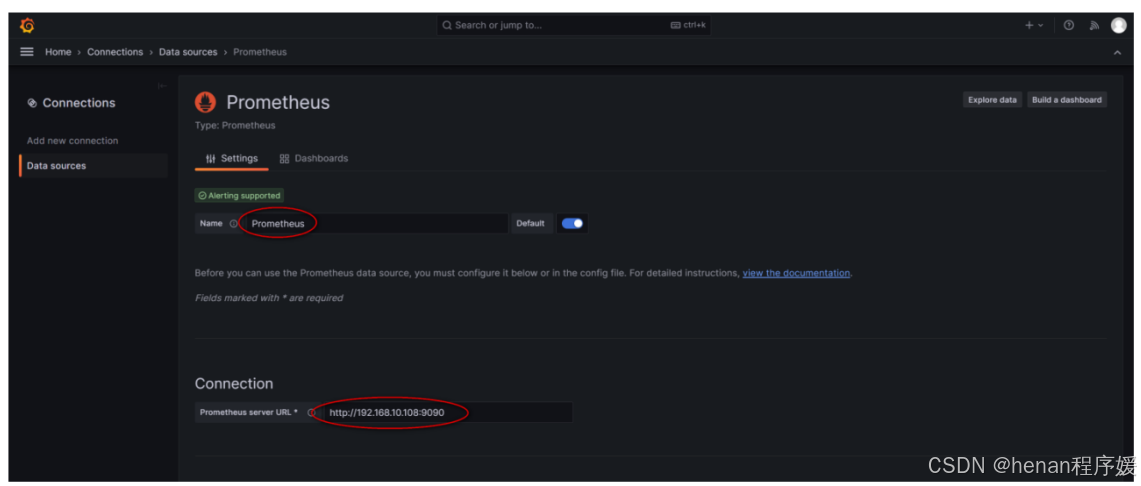
Task: Open the user profile avatar
Action: [1118, 25]
